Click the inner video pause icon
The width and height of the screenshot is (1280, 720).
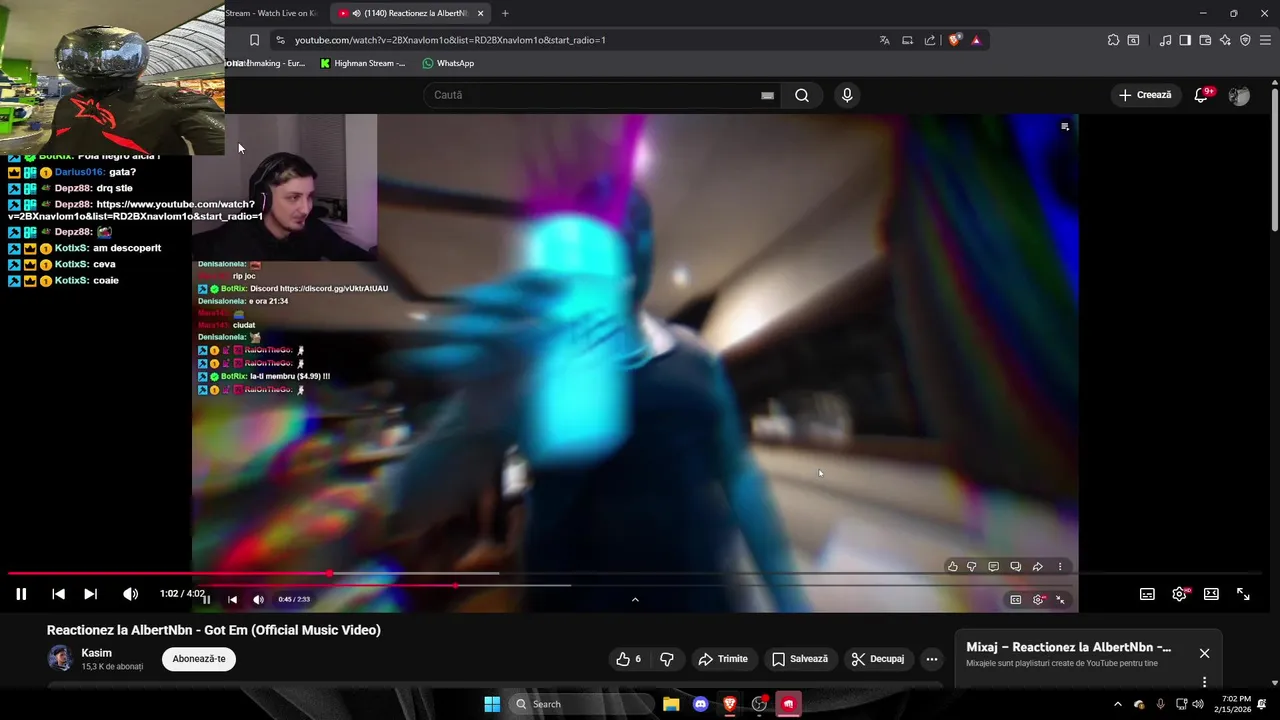(207, 599)
